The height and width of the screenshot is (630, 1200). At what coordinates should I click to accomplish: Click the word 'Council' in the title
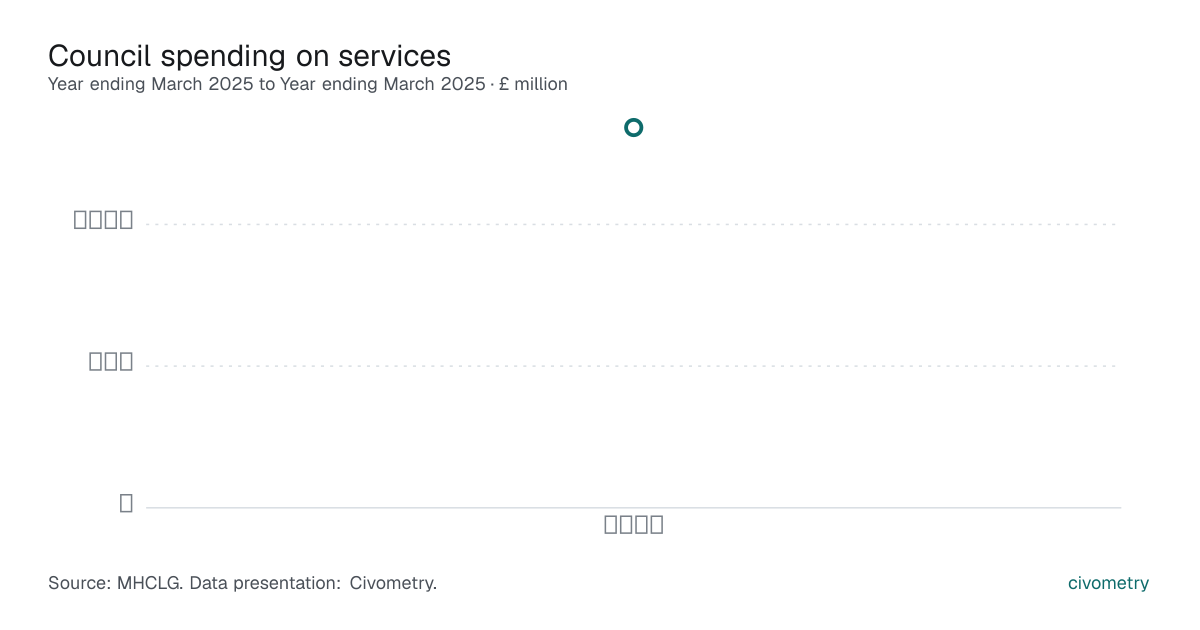[99, 55]
